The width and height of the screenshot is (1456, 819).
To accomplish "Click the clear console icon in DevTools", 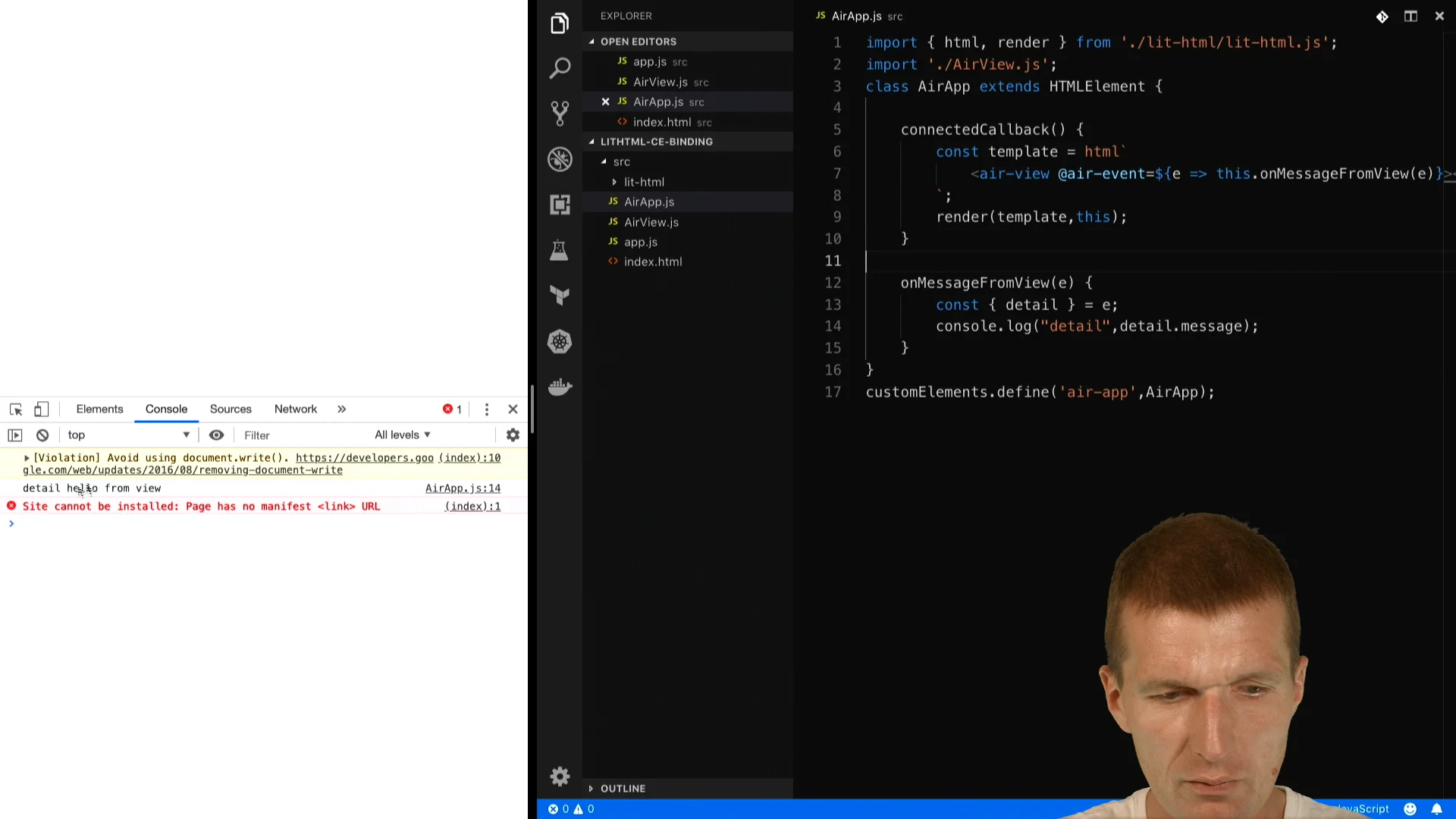I will point(42,434).
